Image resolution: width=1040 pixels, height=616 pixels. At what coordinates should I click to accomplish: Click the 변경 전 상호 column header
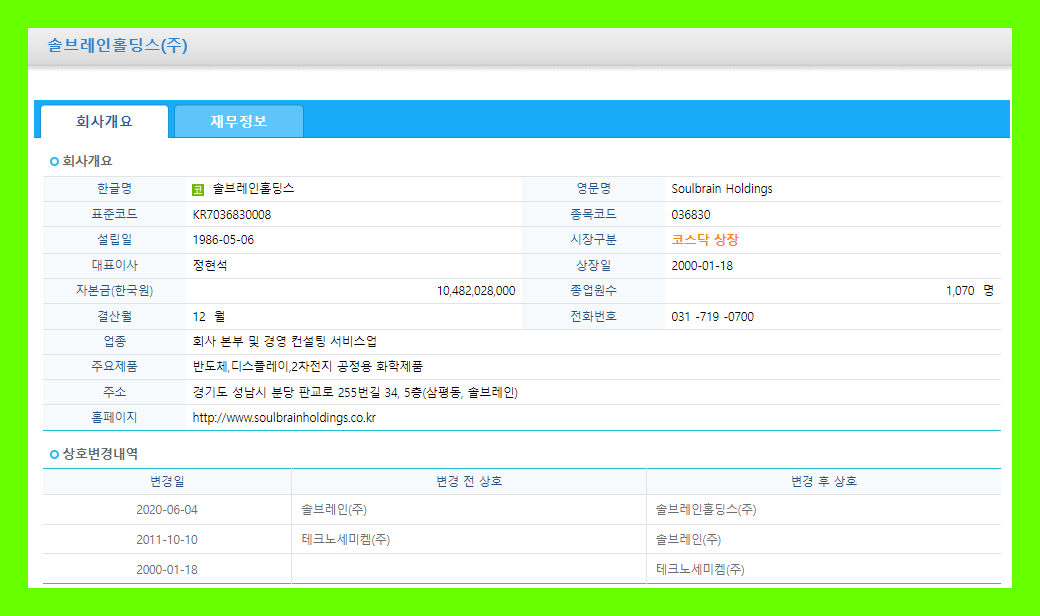[469, 481]
